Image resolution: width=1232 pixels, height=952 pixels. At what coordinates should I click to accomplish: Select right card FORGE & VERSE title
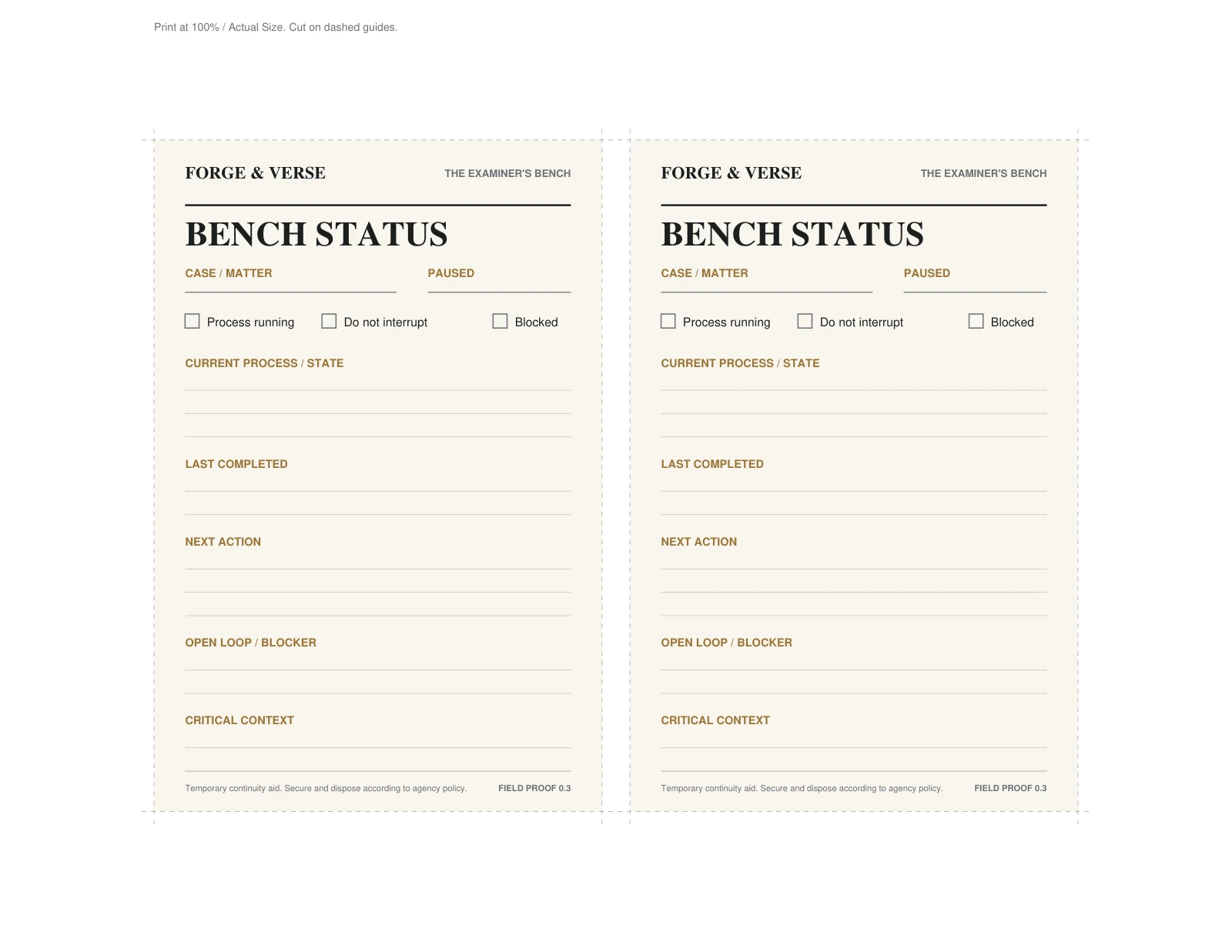coord(731,173)
